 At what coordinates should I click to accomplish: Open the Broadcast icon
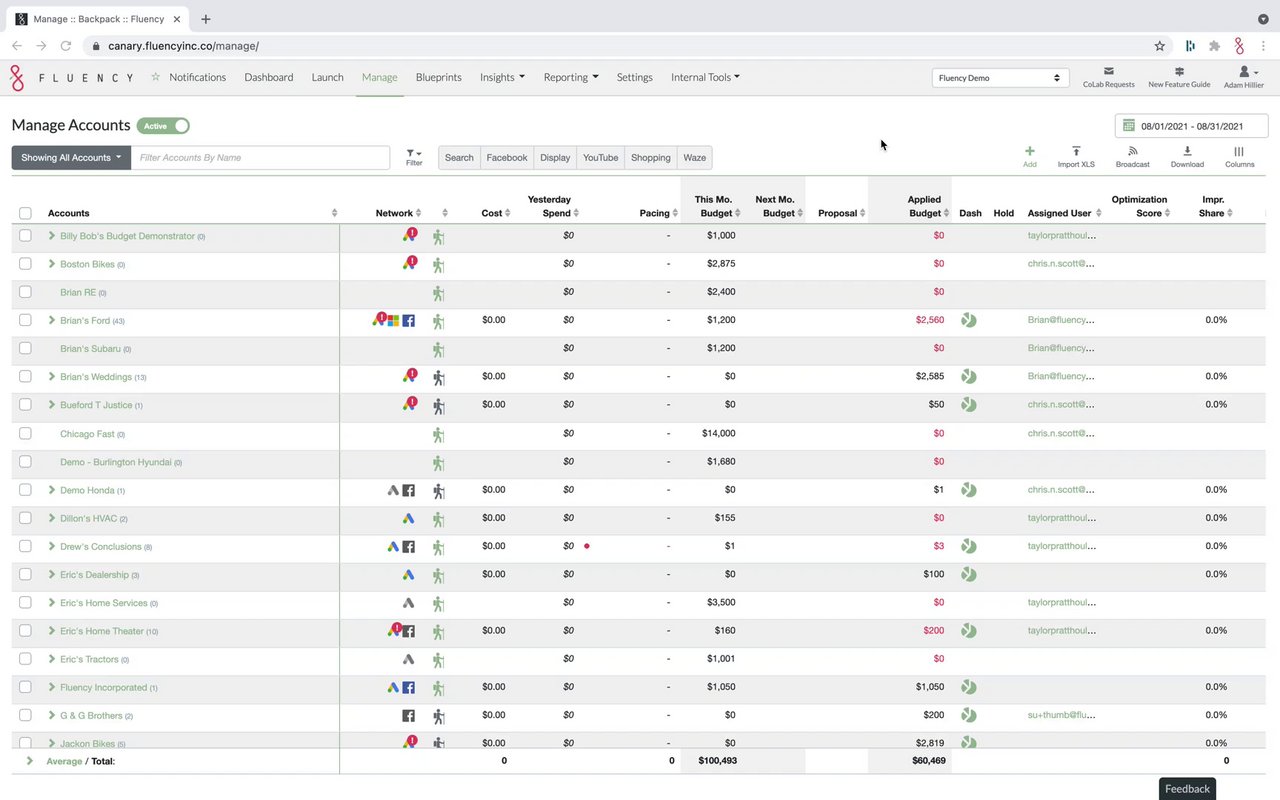pos(1133,151)
